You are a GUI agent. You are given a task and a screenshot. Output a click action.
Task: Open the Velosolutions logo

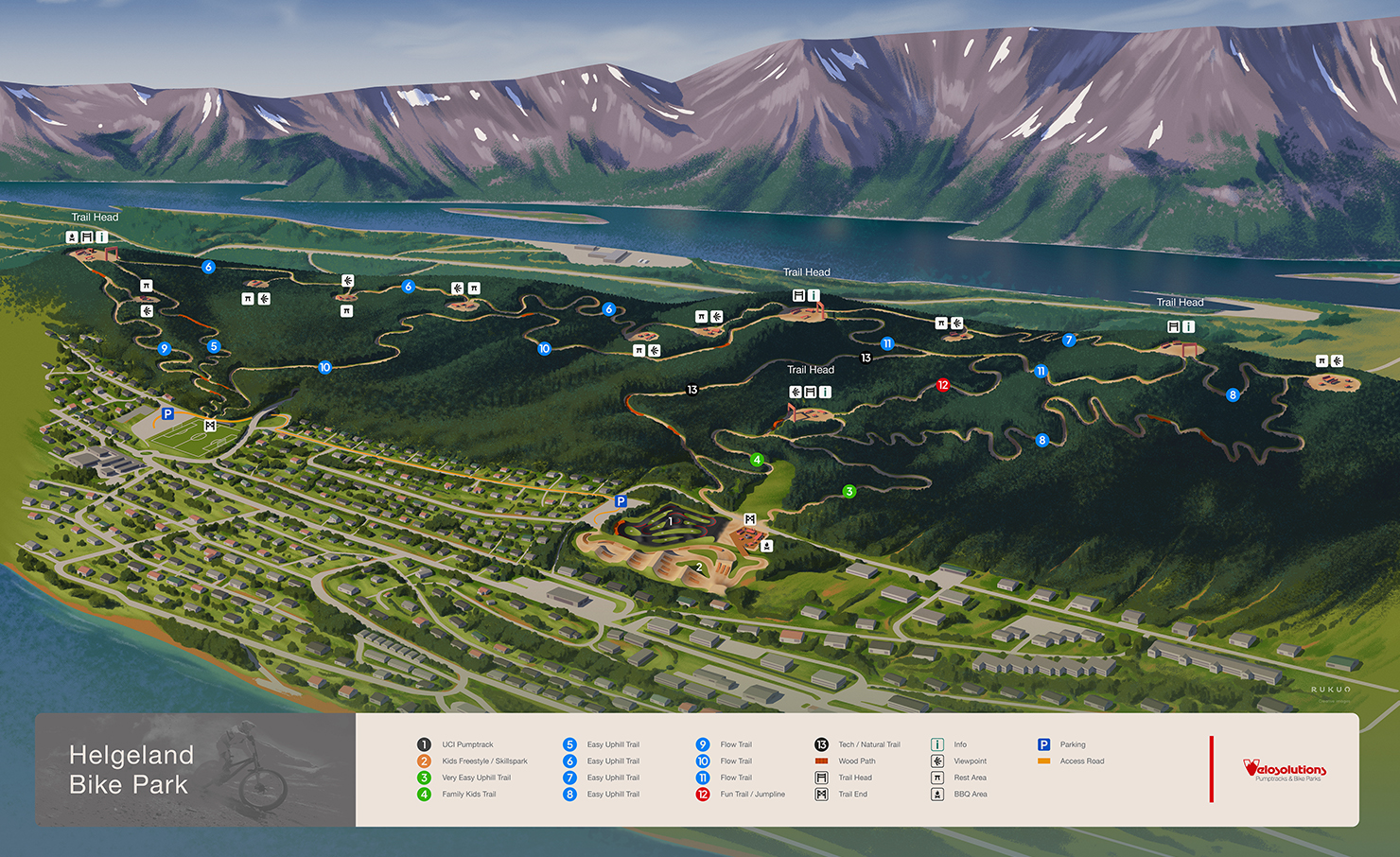pos(1285,770)
